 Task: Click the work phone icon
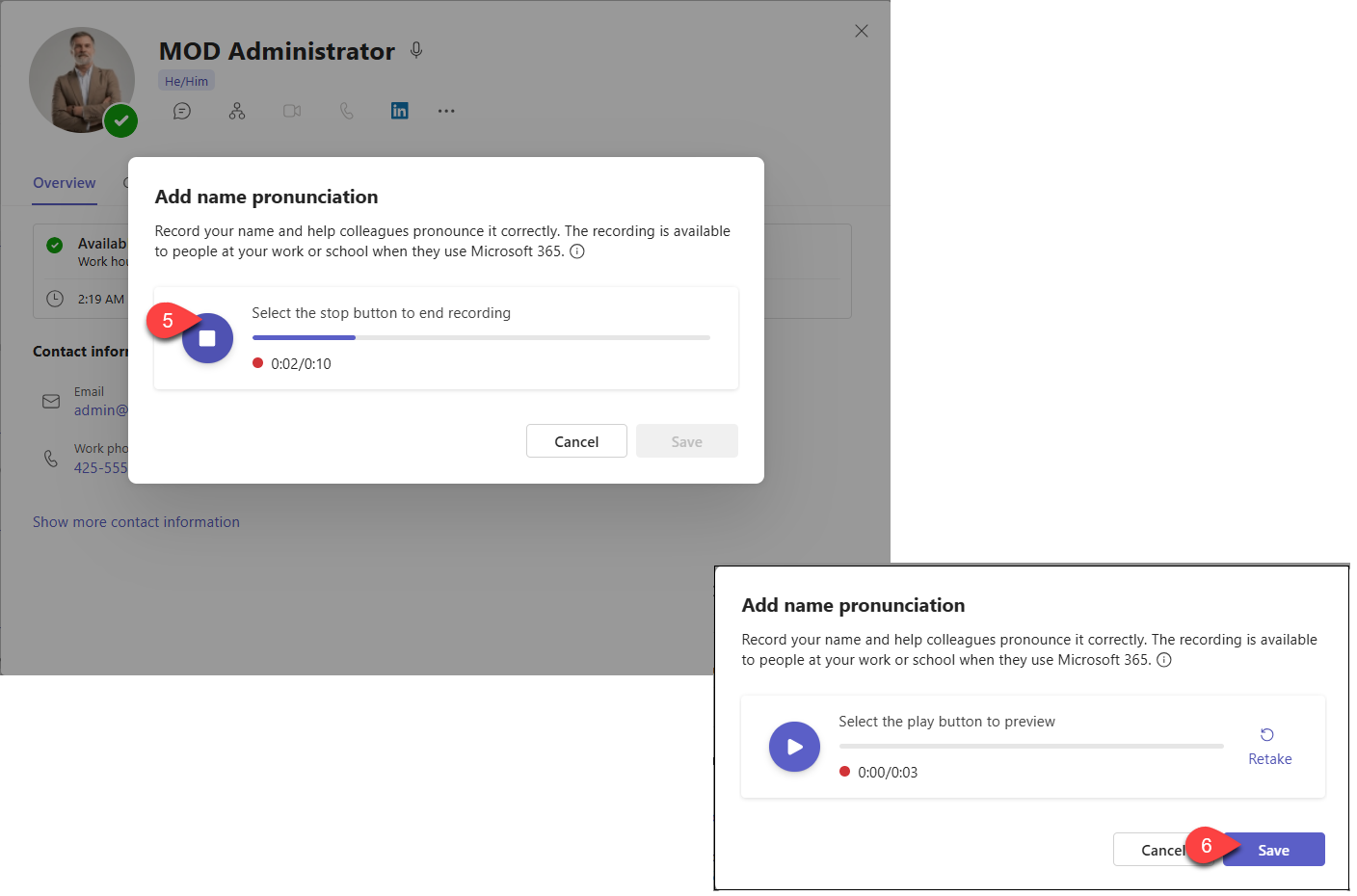(x=49, y=458)
